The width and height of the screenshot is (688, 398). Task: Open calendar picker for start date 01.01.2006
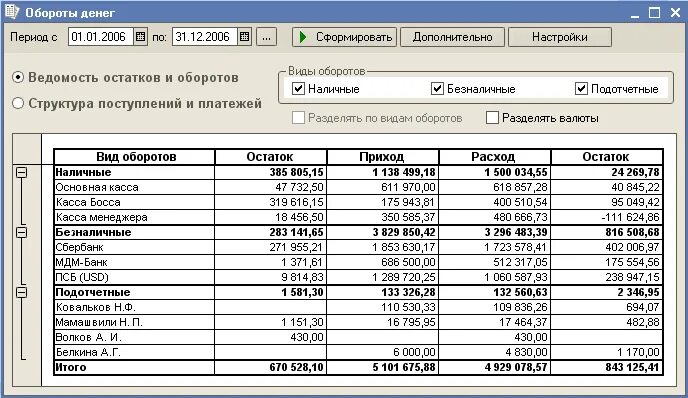pos(140,37)
